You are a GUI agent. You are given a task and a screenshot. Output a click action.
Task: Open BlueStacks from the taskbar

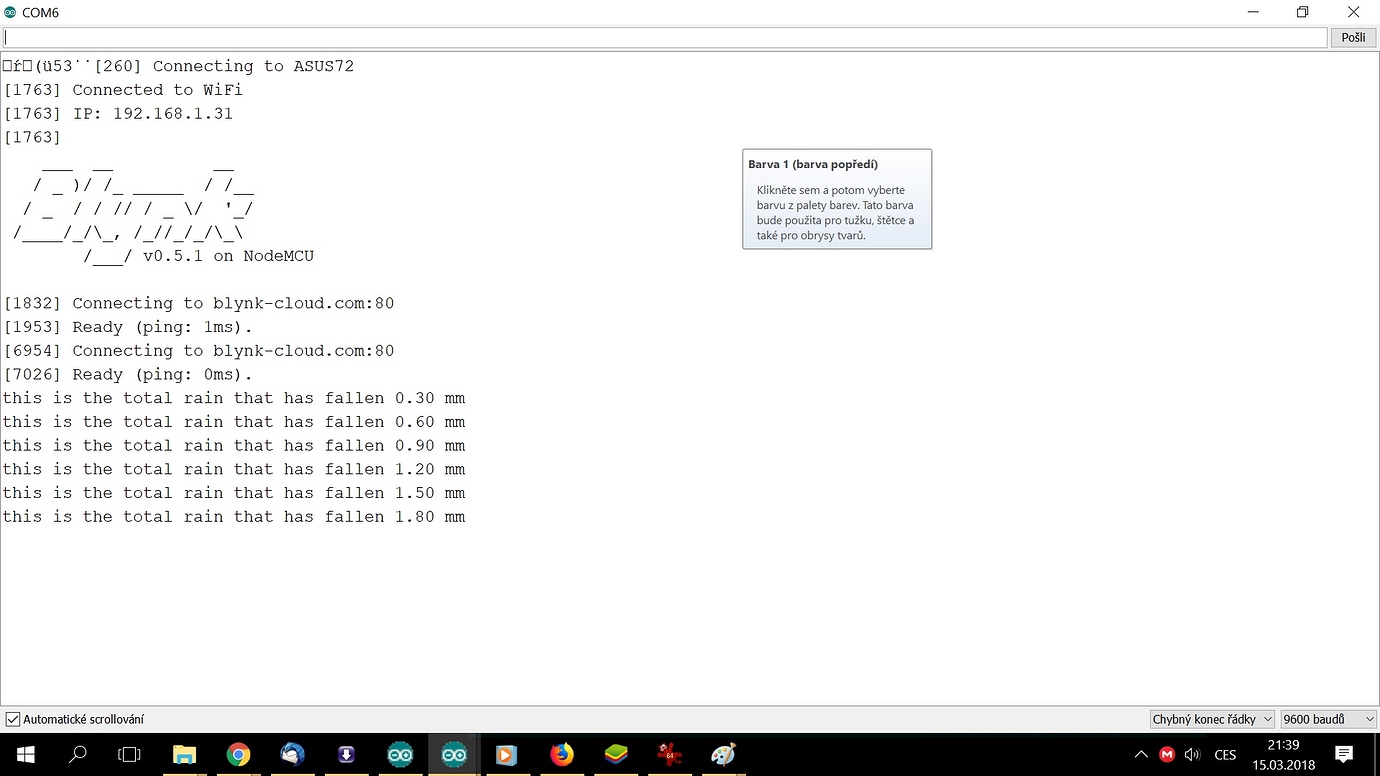pyautogui.click(x=615, y=755)
